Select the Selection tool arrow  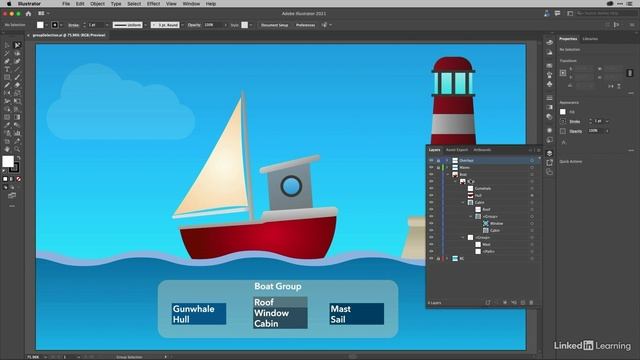point(7,45)
